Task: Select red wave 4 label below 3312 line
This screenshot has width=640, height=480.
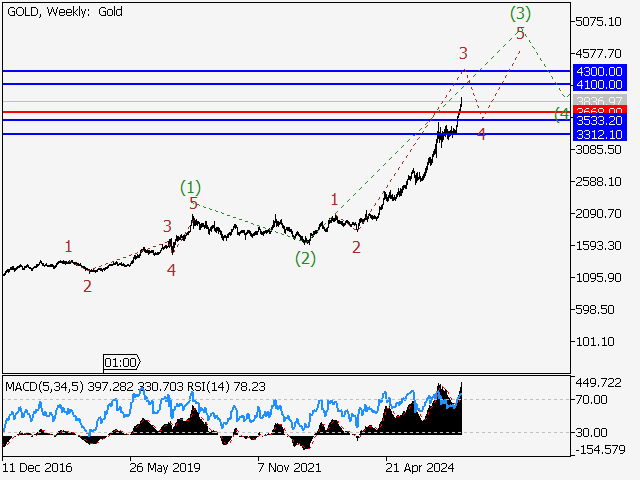Action: pyautogui.click(x=482, y=134)
